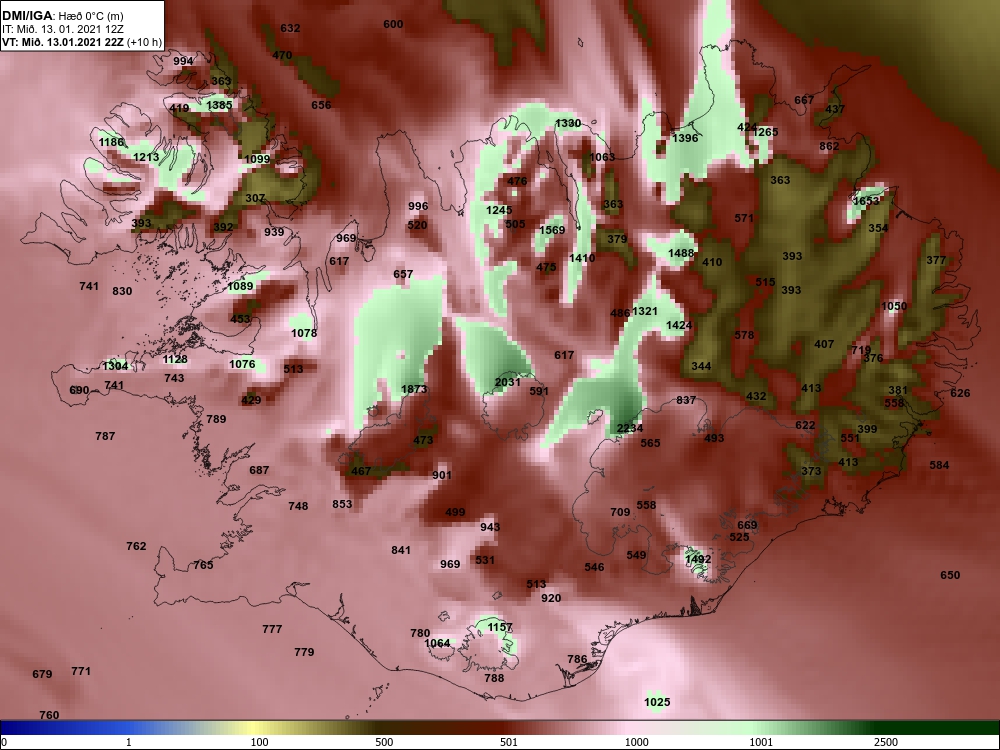Click the offshore value 679

(42, 674)
